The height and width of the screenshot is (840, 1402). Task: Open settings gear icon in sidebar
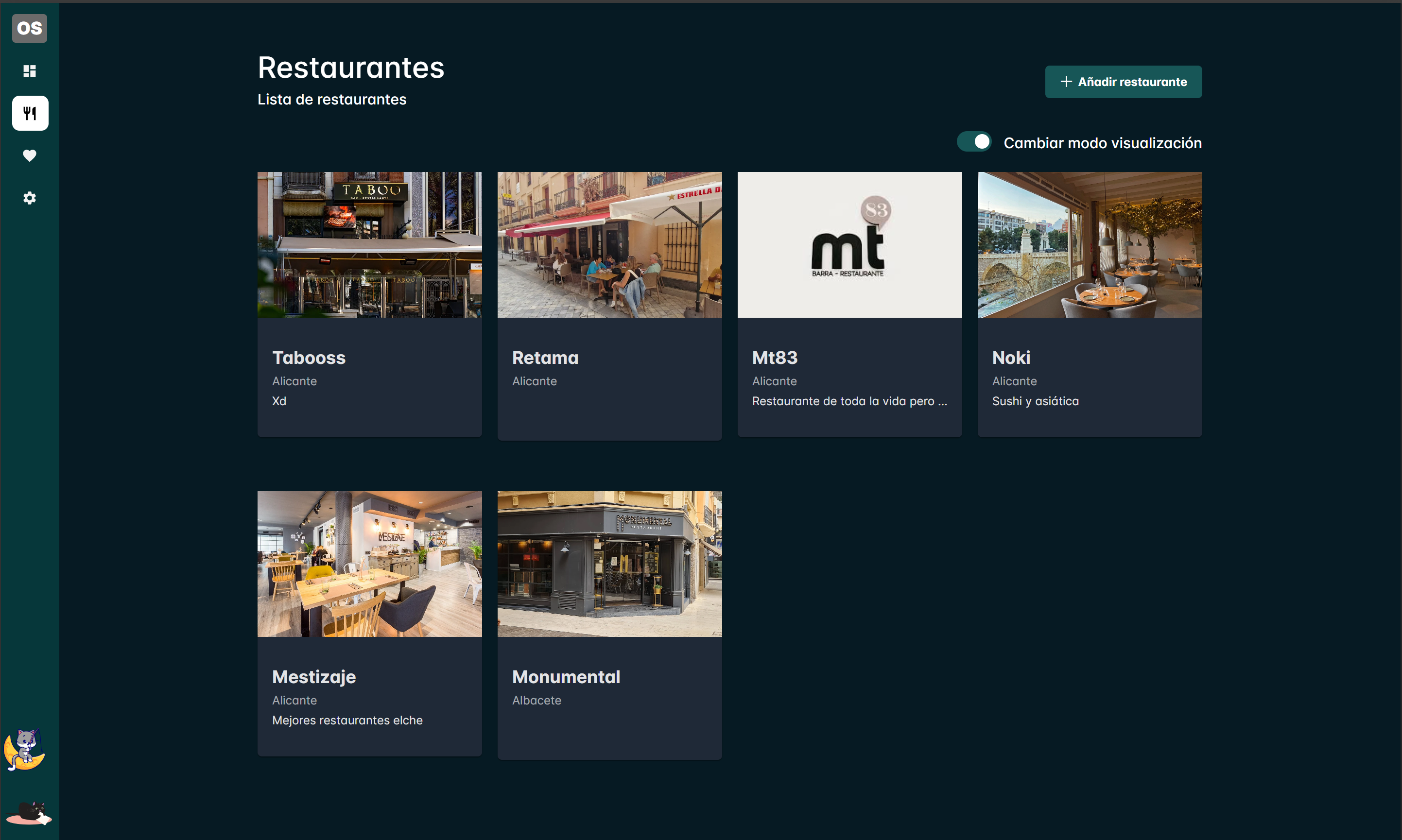point(30,198)
